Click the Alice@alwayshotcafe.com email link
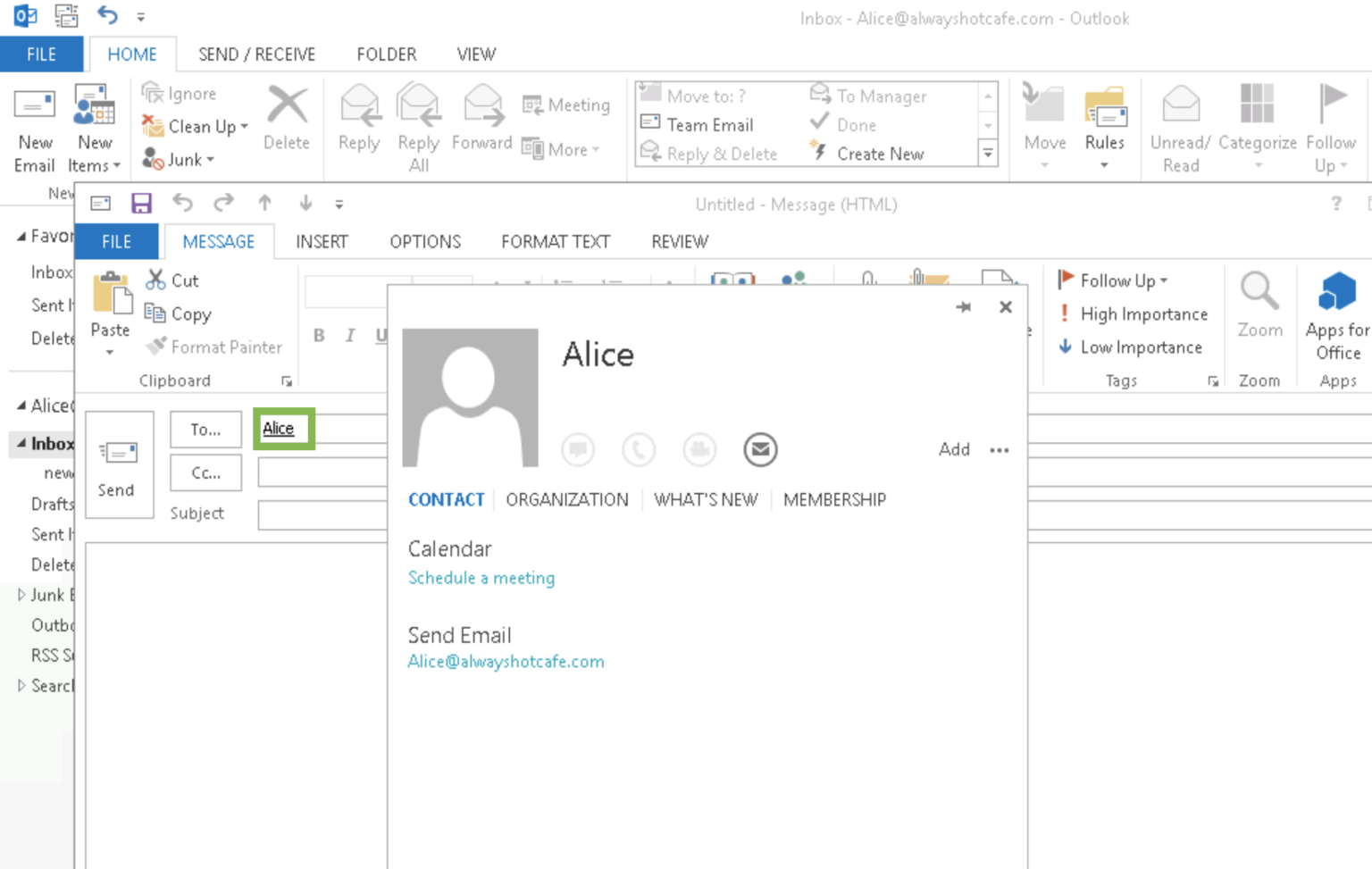The height and width of the screenshot is (869, 1372). (x=506, y=662)
